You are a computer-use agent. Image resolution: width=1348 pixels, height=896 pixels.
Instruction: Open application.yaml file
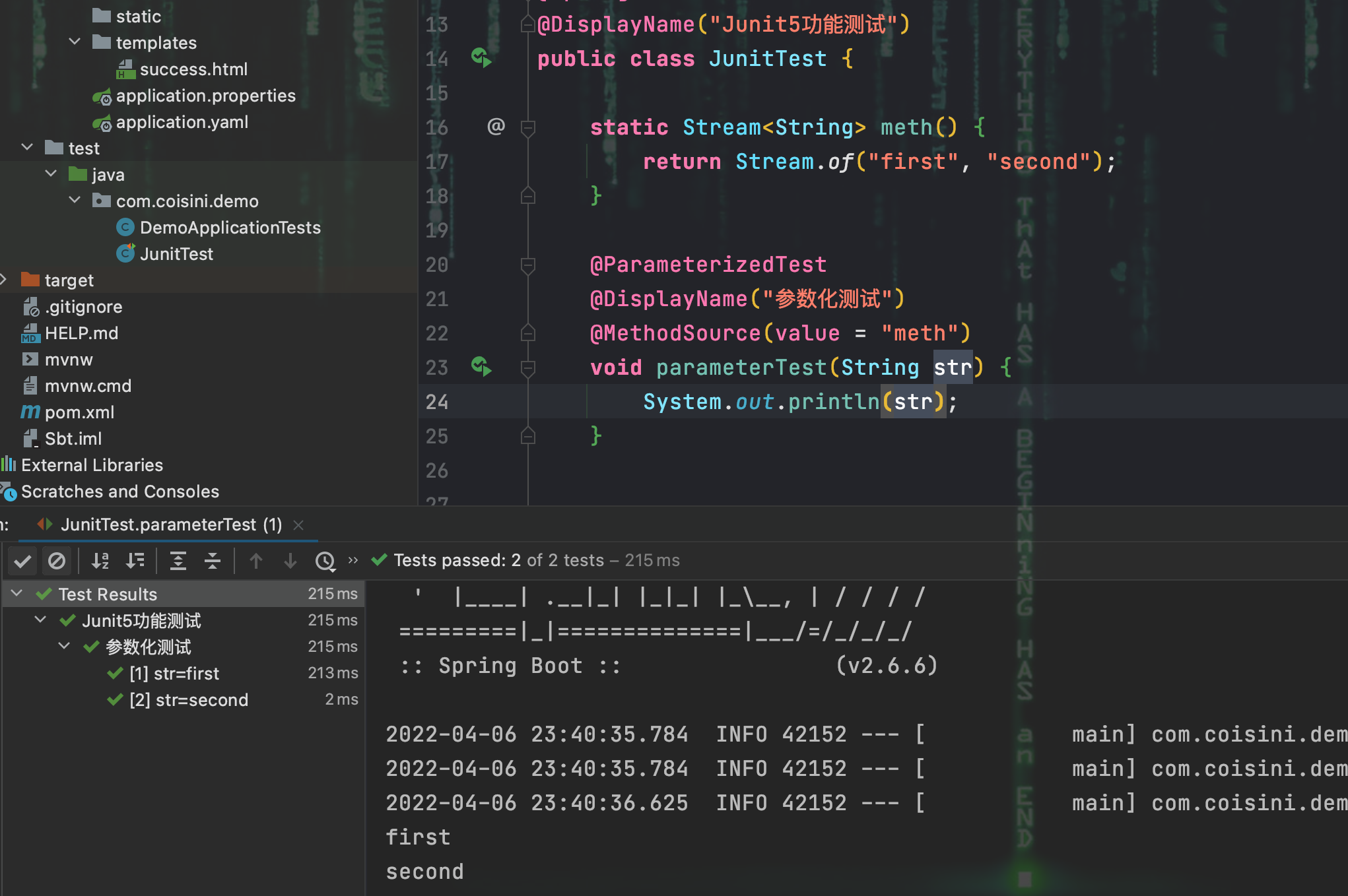182,122
